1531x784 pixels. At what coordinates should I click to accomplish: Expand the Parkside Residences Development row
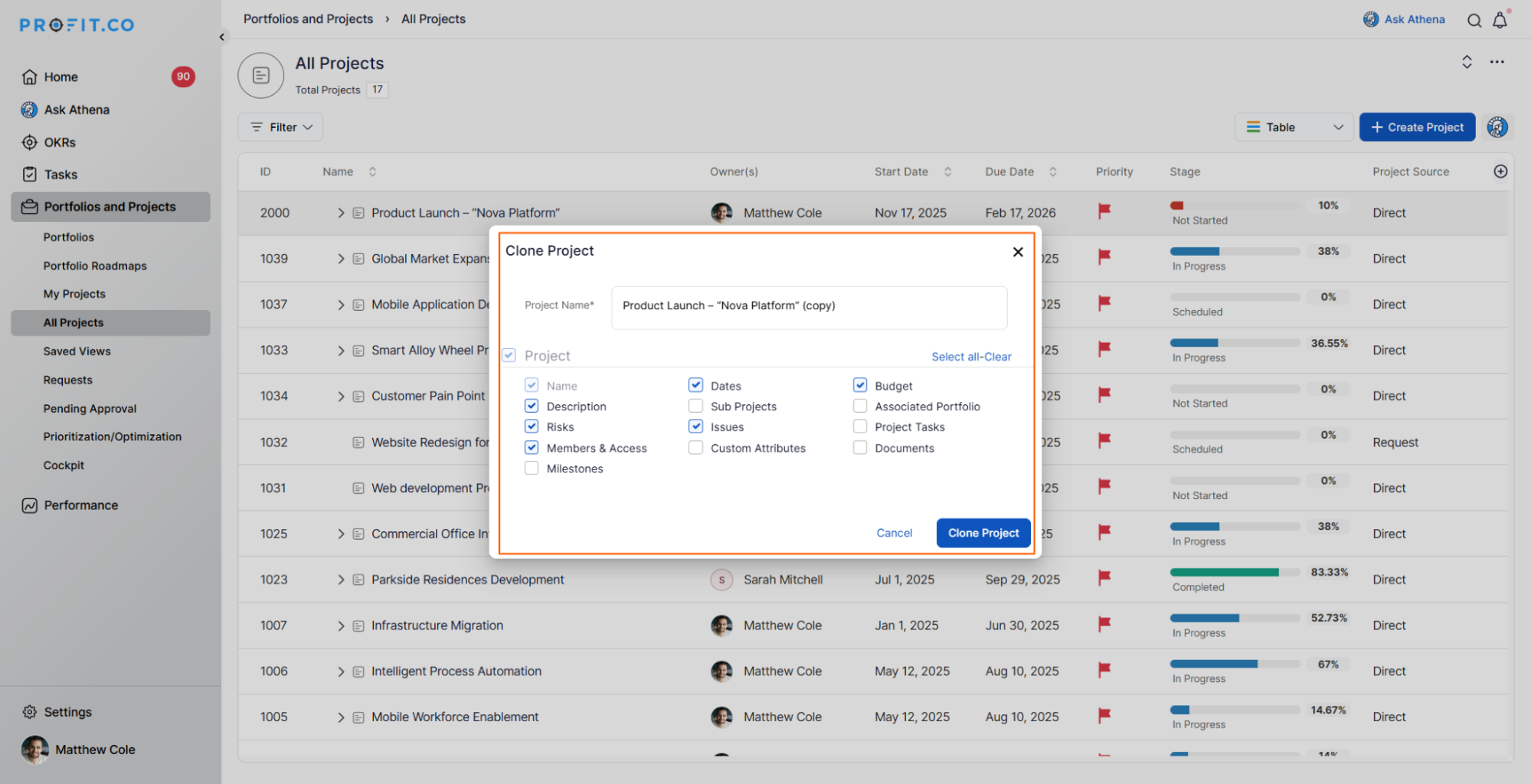point(341,580)
